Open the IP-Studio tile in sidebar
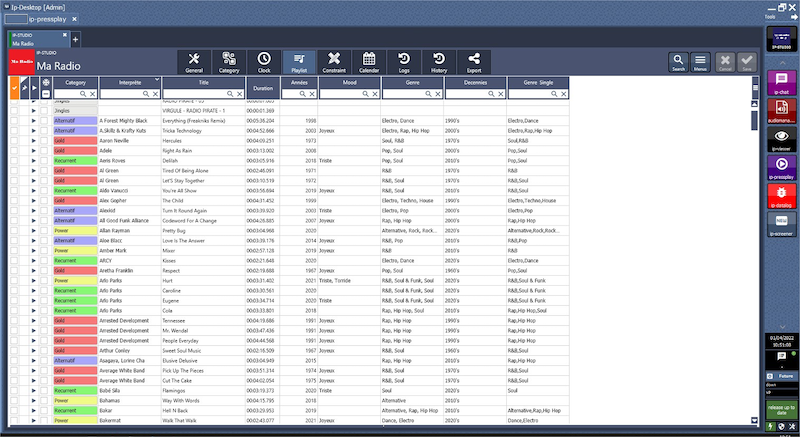The image size is (800, 437). click(x=782, y=39)
